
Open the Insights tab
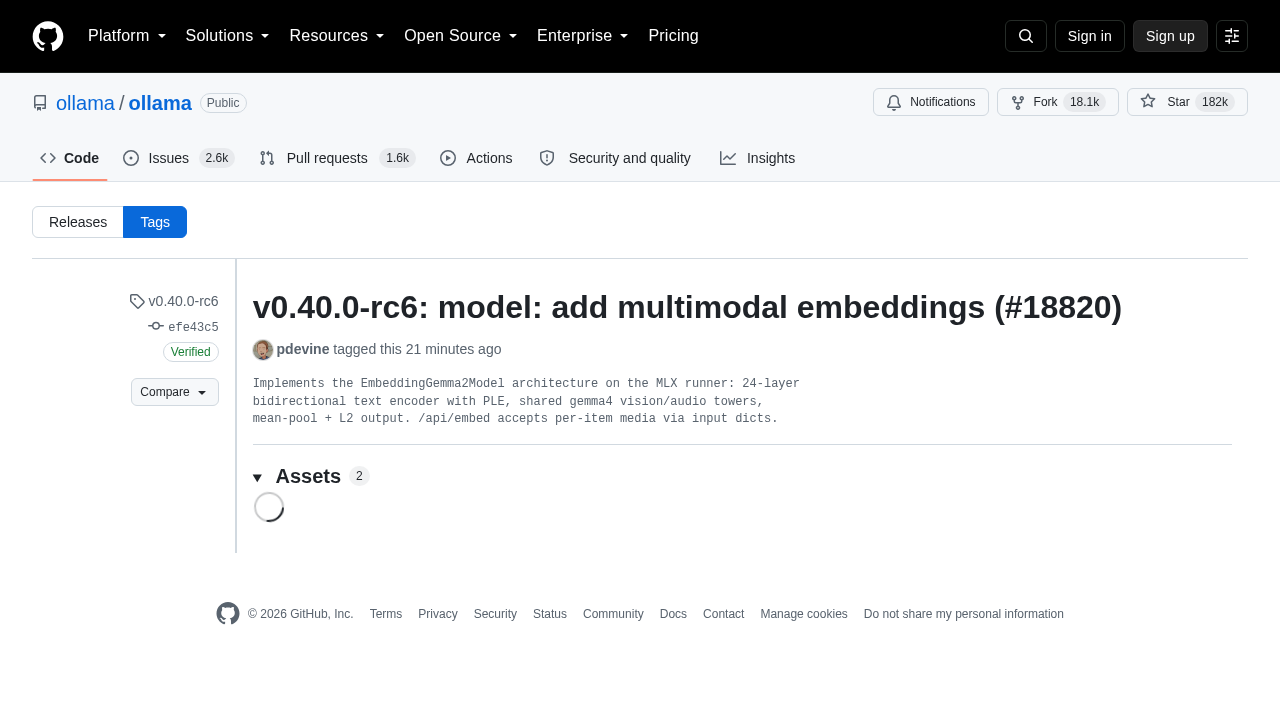(758, 158)
